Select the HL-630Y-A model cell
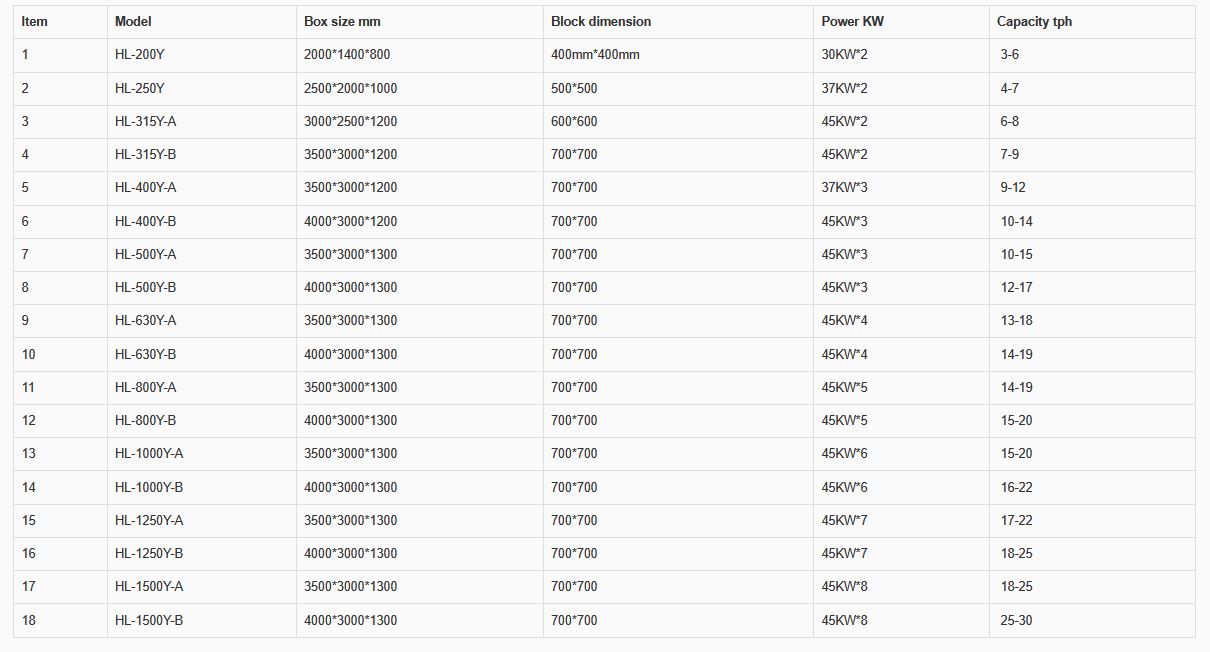1210x652 pixels. pyautogui.click(x=146, y=320)
